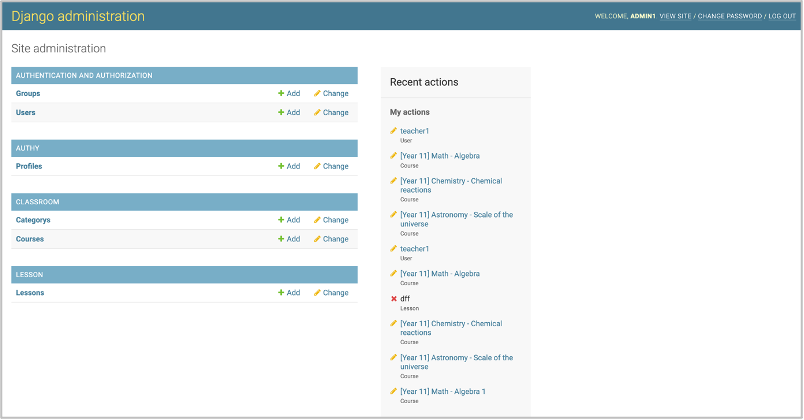Click the pencil icon in Categorys row
Viewport: 804px width, 420px height.
click(x=317, y=220)
